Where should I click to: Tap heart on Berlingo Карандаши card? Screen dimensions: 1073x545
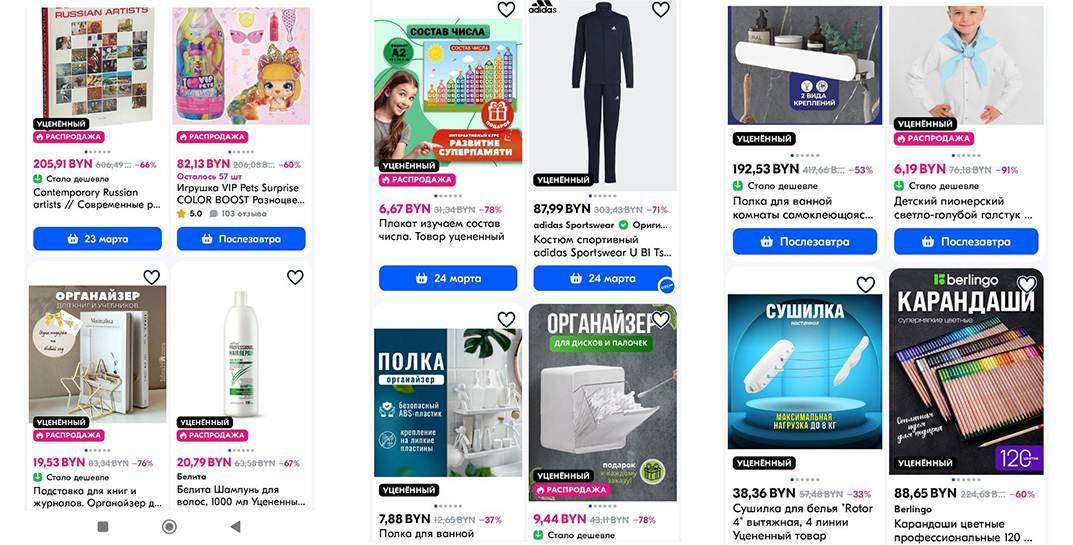tap(1026, 283)
